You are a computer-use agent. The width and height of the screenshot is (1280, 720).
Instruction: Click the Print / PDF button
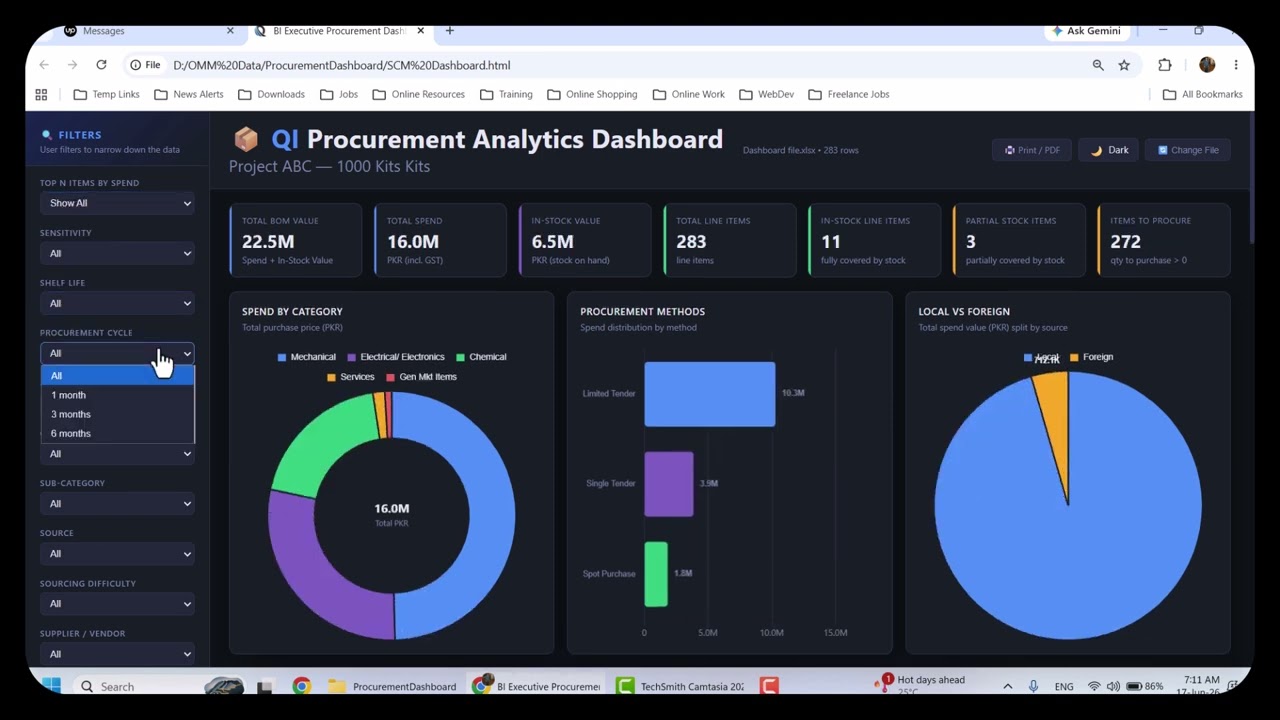click(1032, 150)
